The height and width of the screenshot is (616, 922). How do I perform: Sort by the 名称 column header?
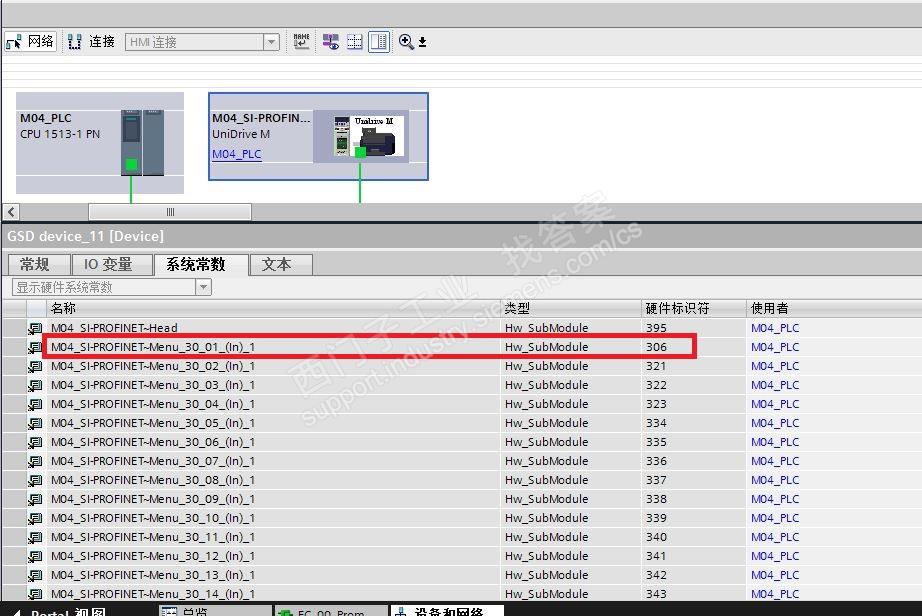click(273, 308)
